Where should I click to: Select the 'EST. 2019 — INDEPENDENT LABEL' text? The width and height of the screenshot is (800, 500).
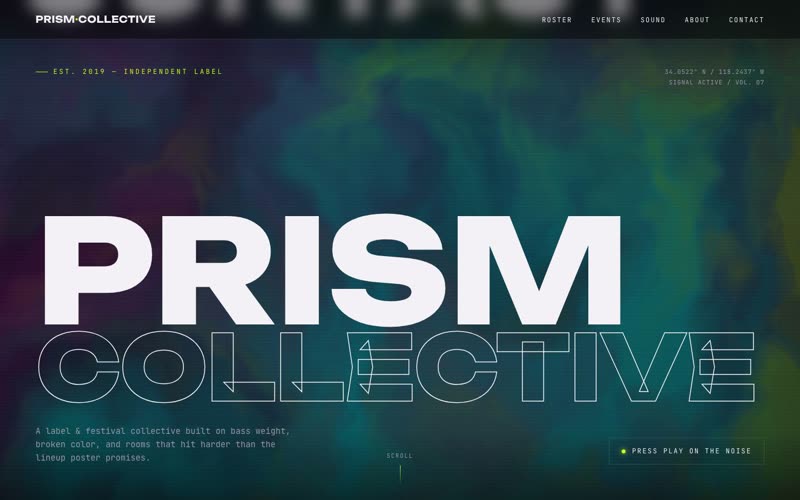point(138,71)
